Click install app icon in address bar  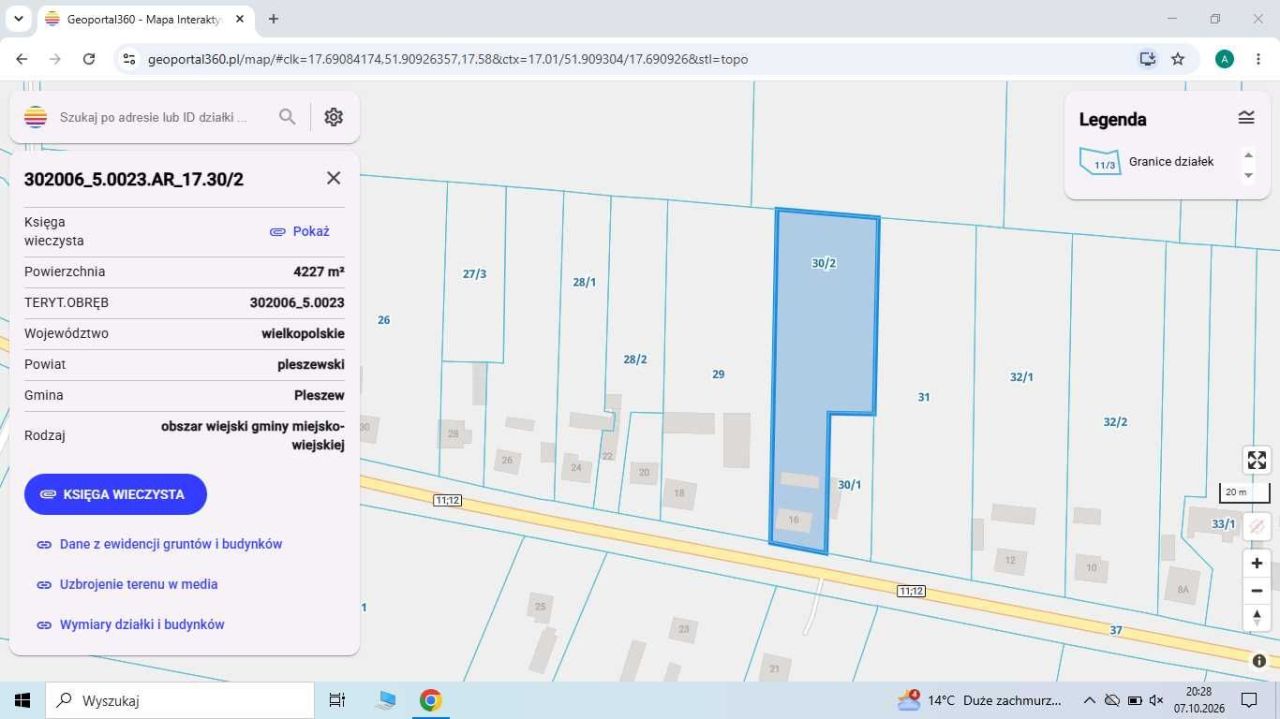pos(1147,59)
